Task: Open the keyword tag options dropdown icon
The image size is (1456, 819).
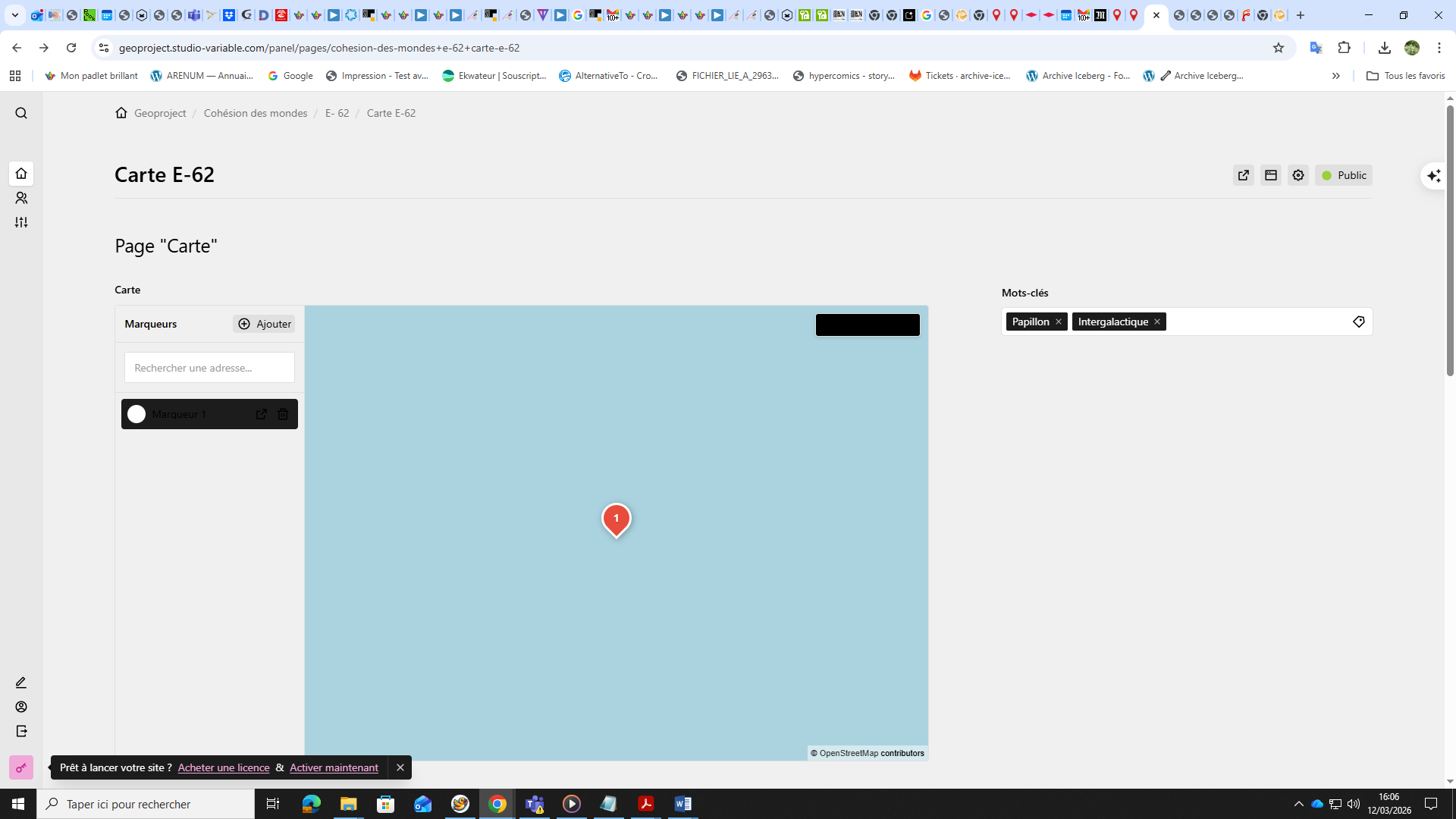Action: pyautogui.click(x=1358, y=322)
